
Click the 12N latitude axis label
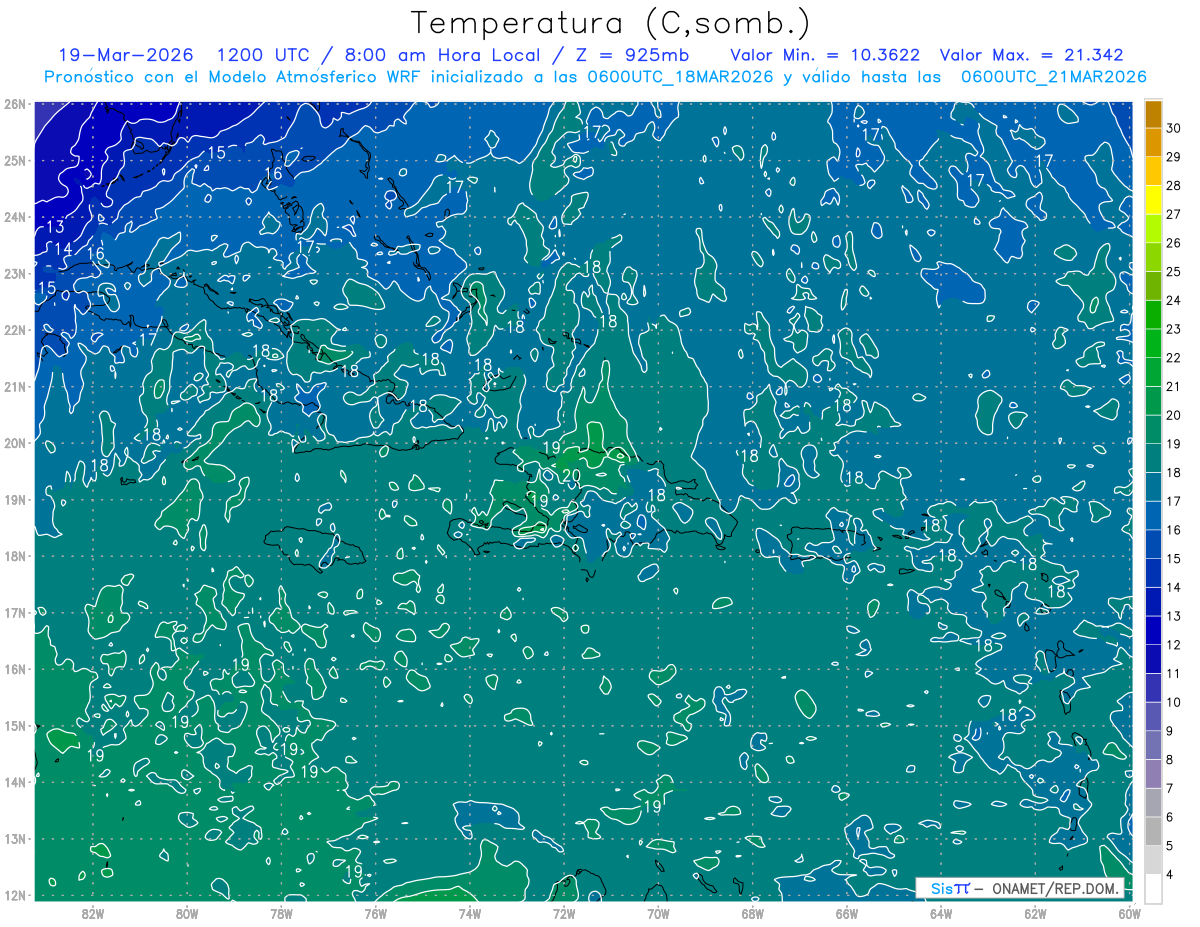coord(14,895)
